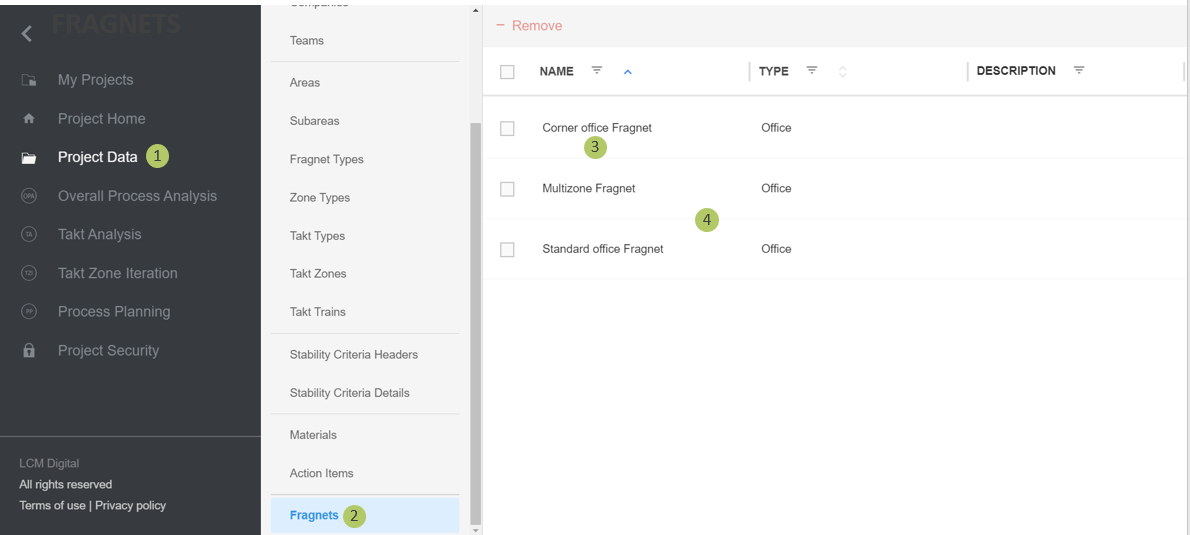Image resolution: width=1190 pixels, height=535 pixels.
Task: Open Process Planning in the sidebar
Action: pos(114,312)
